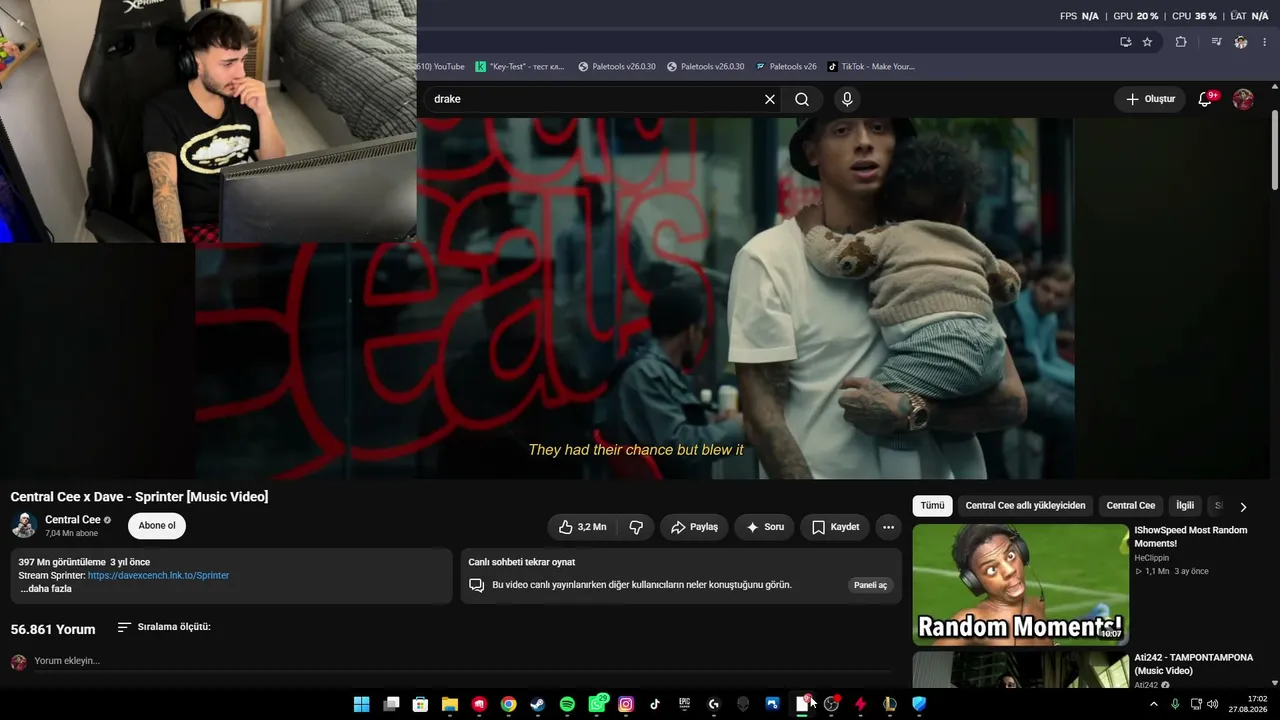Image resolution: width=1280 pixels, height=720 pixels.
Task: Like the Sprinter video
Action: pos(582,527)
